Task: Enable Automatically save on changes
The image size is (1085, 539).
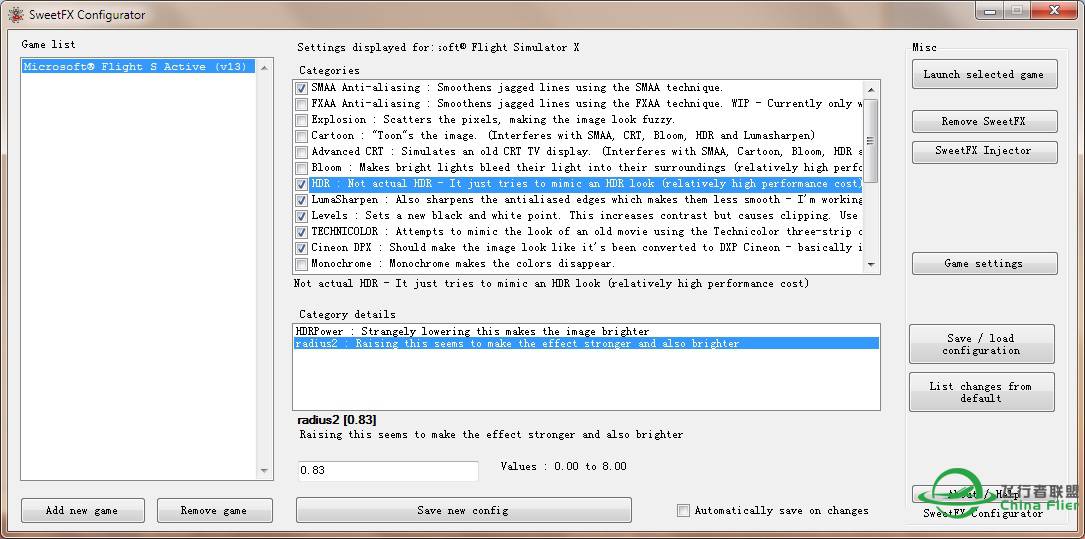Action: coord(683,511)
